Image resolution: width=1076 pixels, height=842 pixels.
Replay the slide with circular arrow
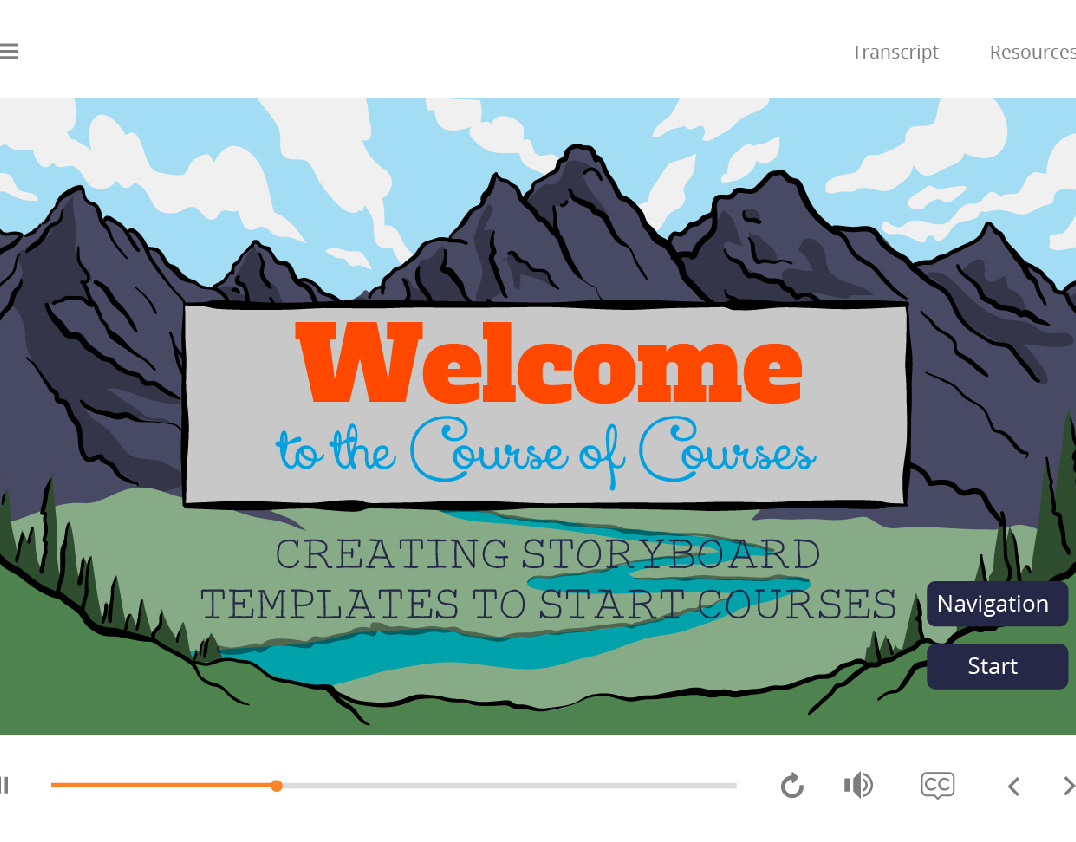click(x=792, y=786)
